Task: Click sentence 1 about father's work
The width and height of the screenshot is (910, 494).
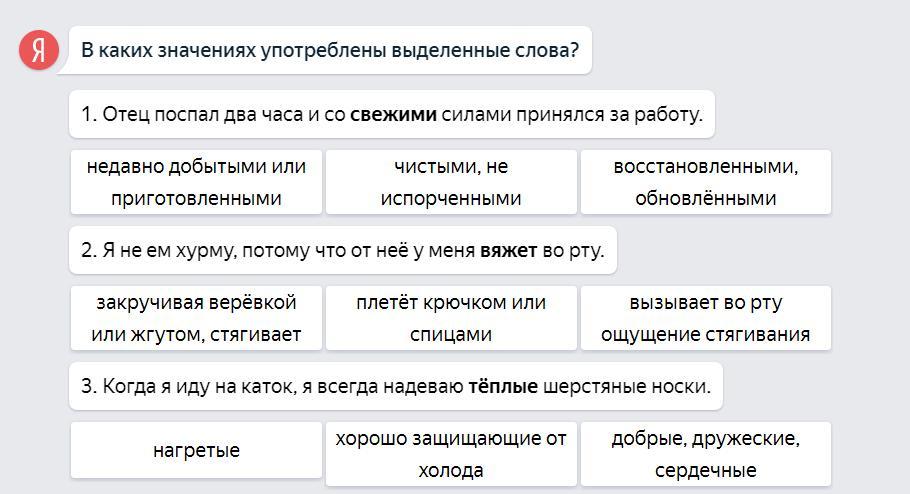Action: [x=392, y=115]
